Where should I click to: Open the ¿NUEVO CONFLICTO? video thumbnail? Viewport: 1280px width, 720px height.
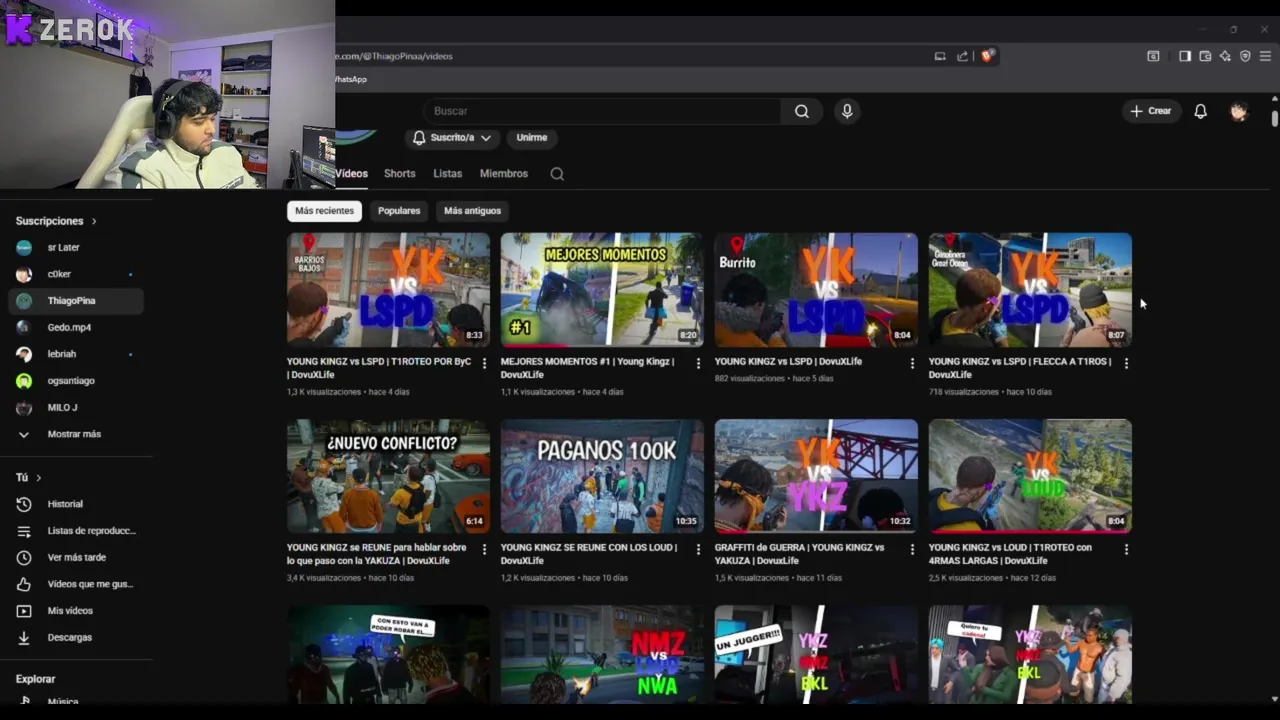pos(388,476)
